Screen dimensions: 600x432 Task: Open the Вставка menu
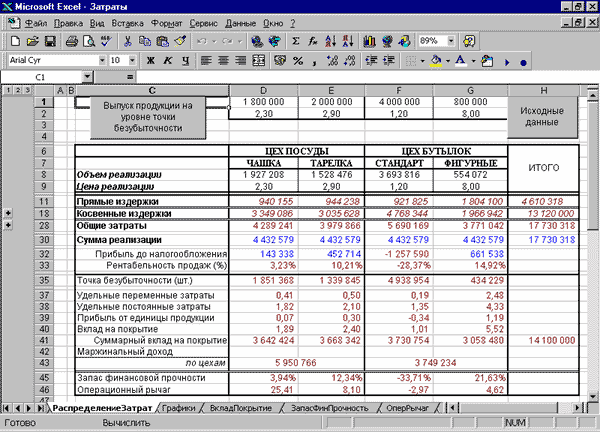coord(127,23)
